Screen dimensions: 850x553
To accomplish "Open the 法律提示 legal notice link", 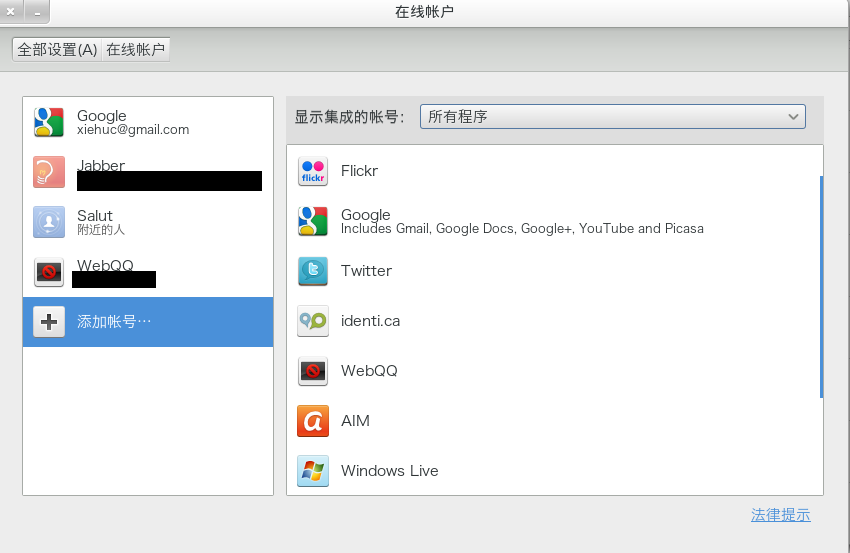I will pos(781,515).
